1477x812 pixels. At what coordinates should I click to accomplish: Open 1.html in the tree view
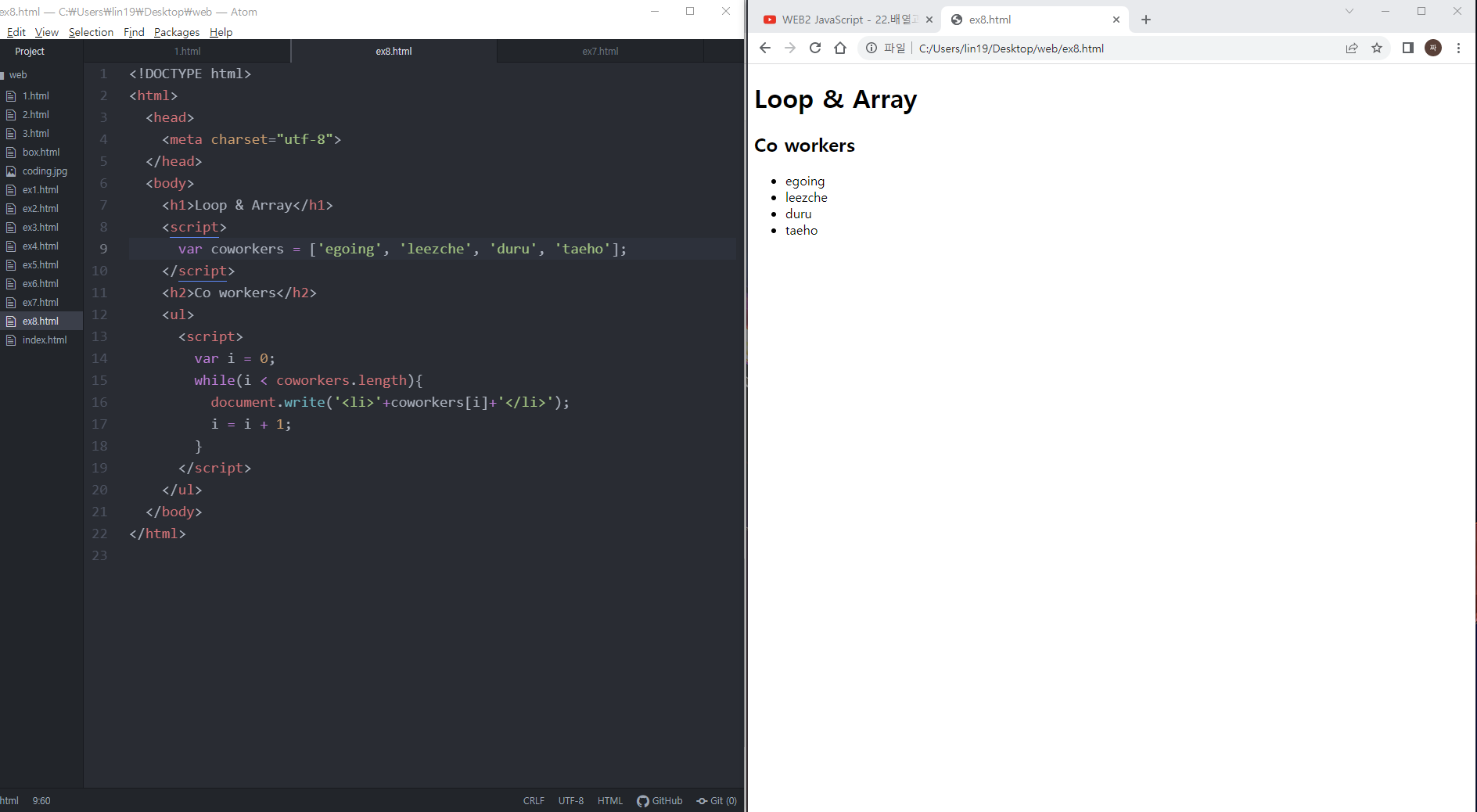point(36,96)
